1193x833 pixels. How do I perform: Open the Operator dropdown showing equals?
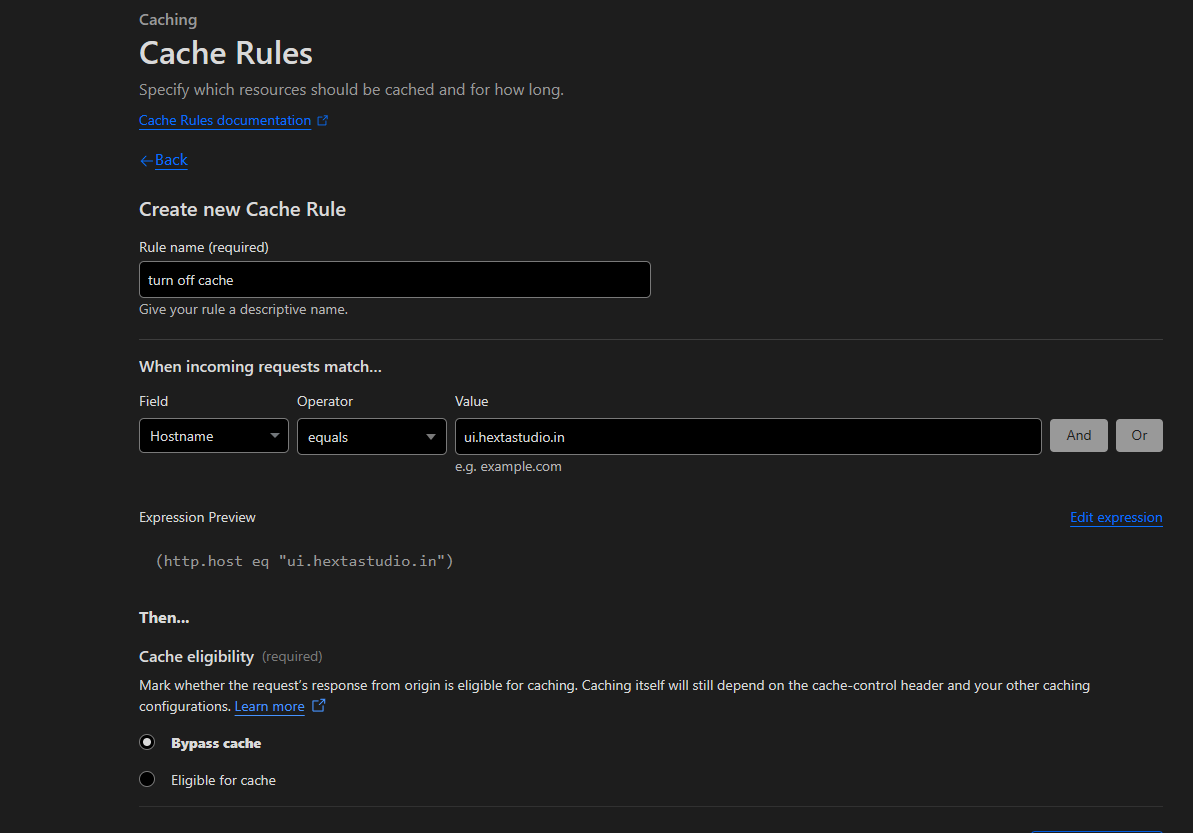[x=371, y=435]
